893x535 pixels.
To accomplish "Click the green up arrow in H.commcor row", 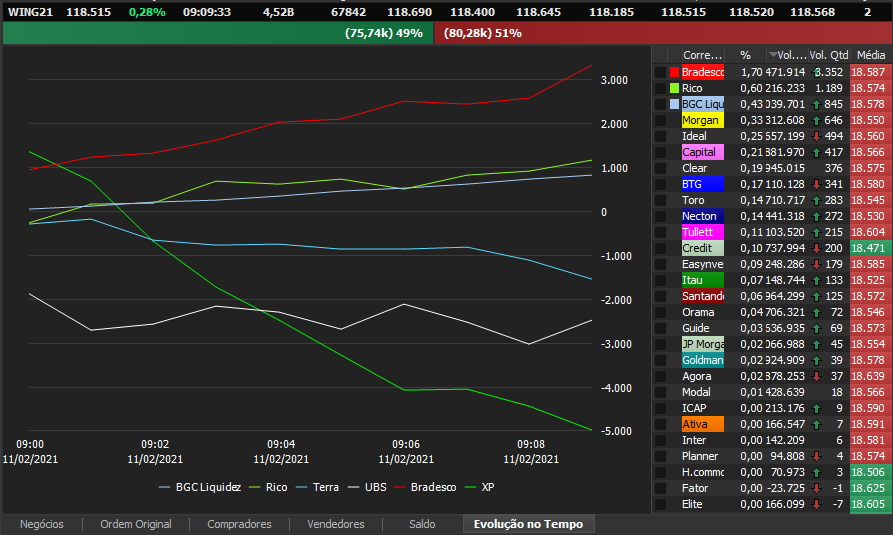I will [816, 472].
